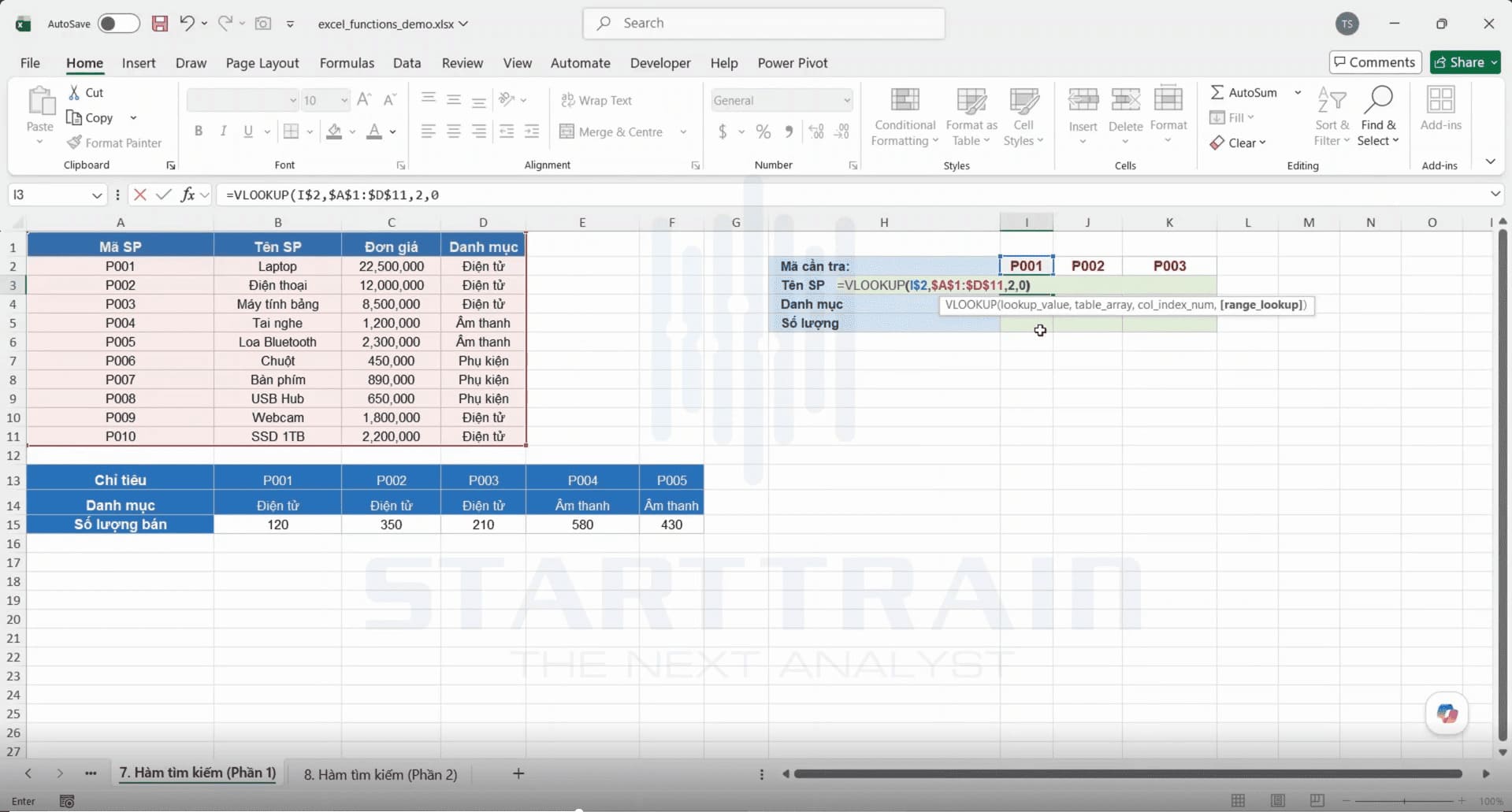Open the General number format dropdown

click(x=846, y=100)
